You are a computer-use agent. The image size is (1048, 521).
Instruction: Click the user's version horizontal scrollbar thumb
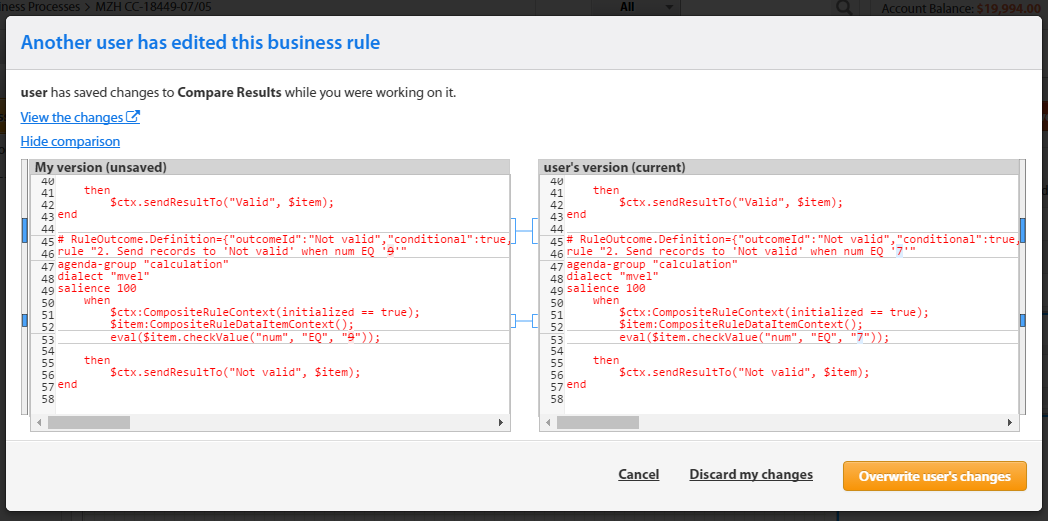tap(598, 423)
